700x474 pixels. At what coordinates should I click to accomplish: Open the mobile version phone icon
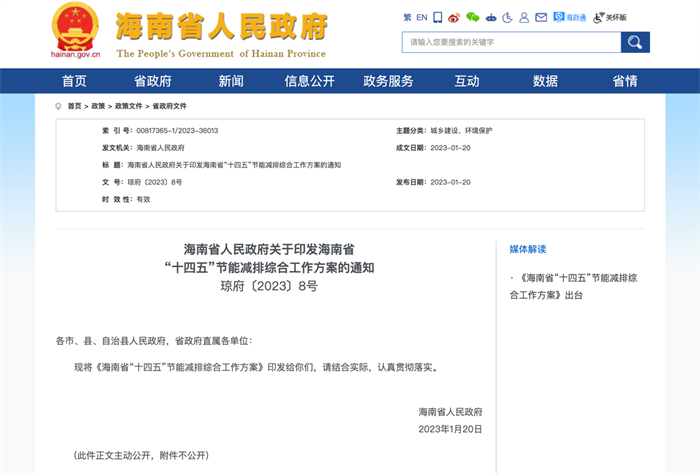(437, 17)
